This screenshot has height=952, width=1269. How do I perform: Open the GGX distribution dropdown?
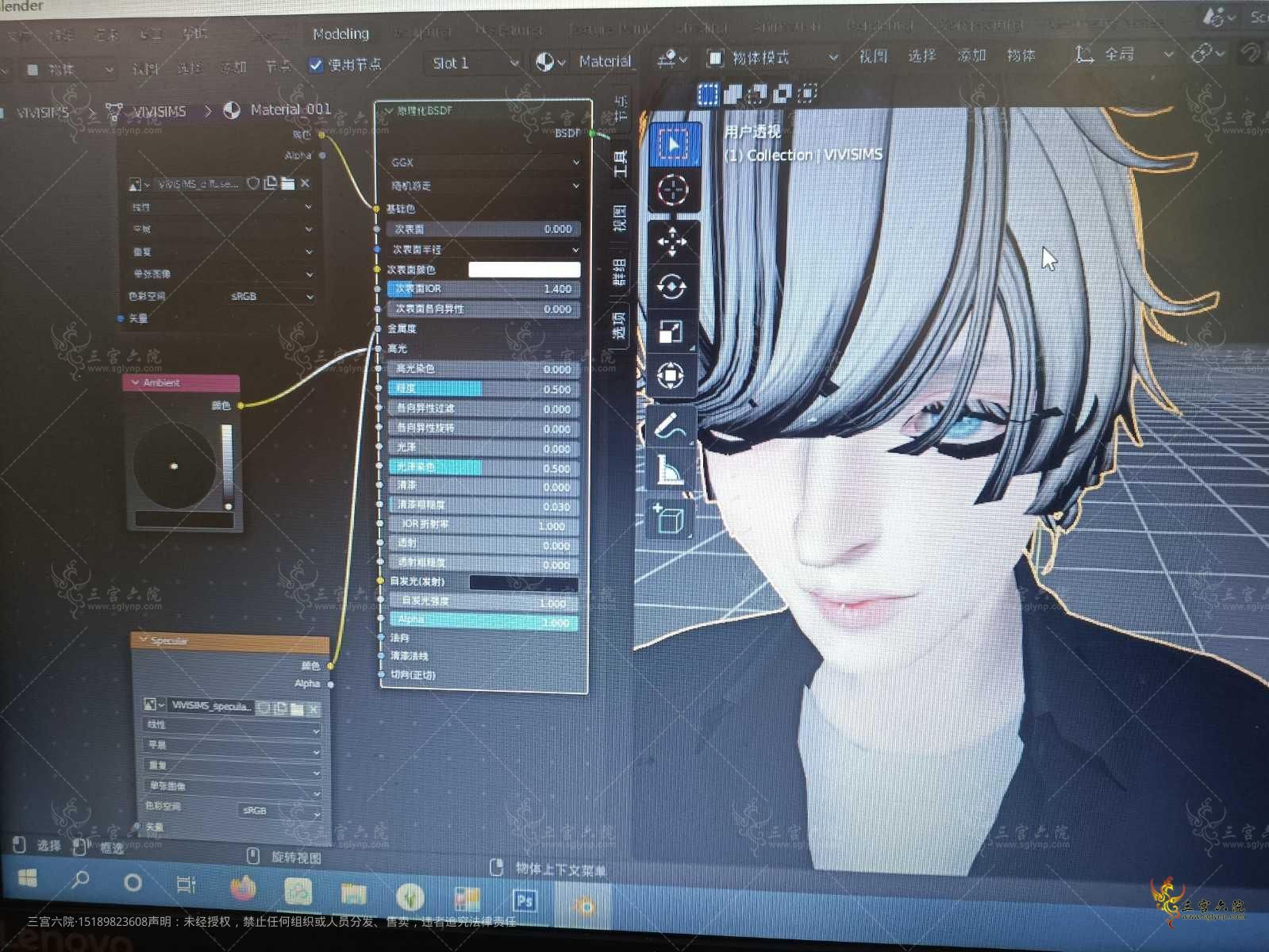pos(484,163)
